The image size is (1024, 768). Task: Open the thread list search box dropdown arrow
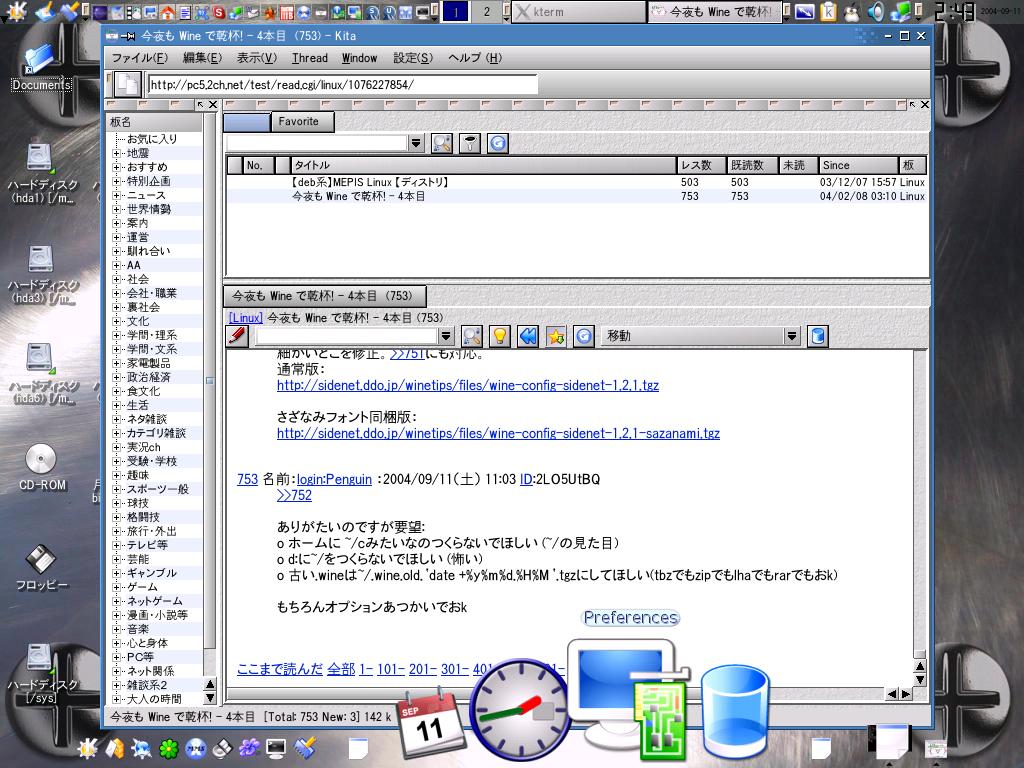[x=415, y=143]
